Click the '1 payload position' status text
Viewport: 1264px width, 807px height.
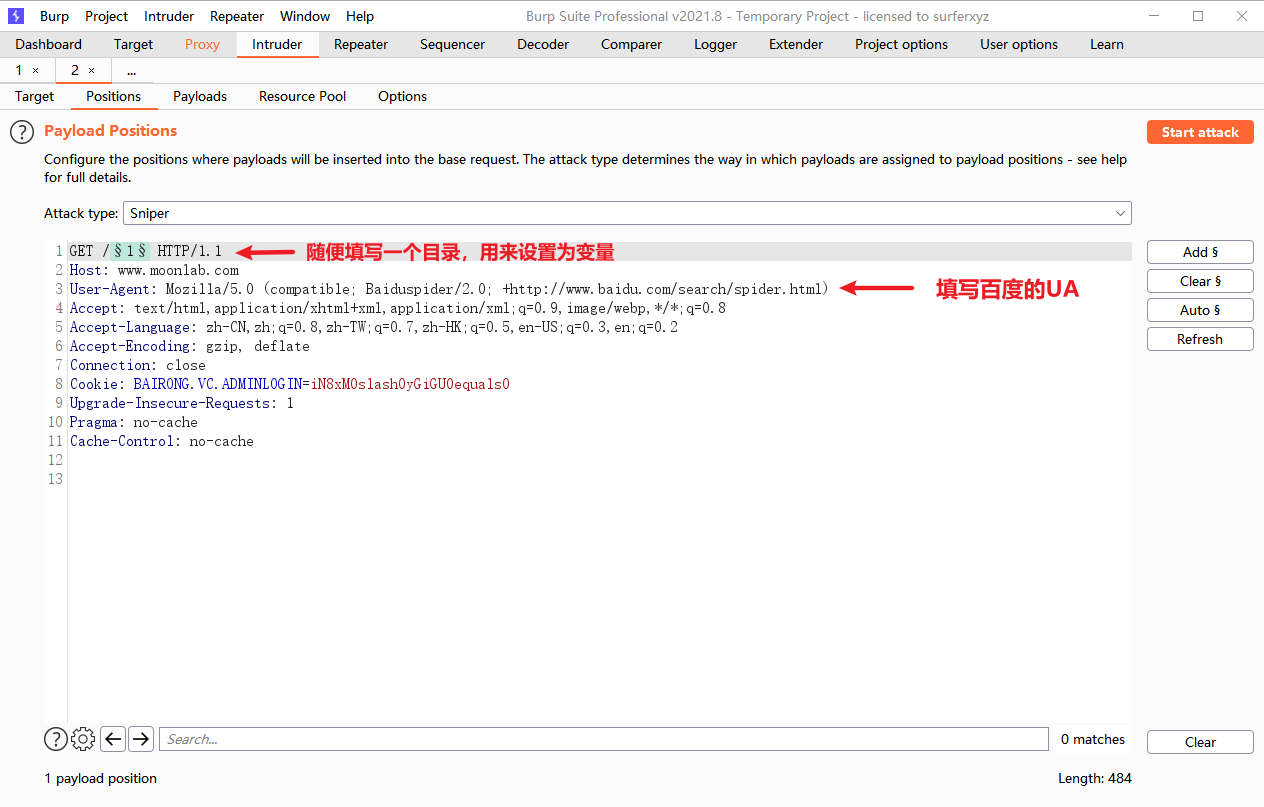pyautogui.click(x=101, y=778)
